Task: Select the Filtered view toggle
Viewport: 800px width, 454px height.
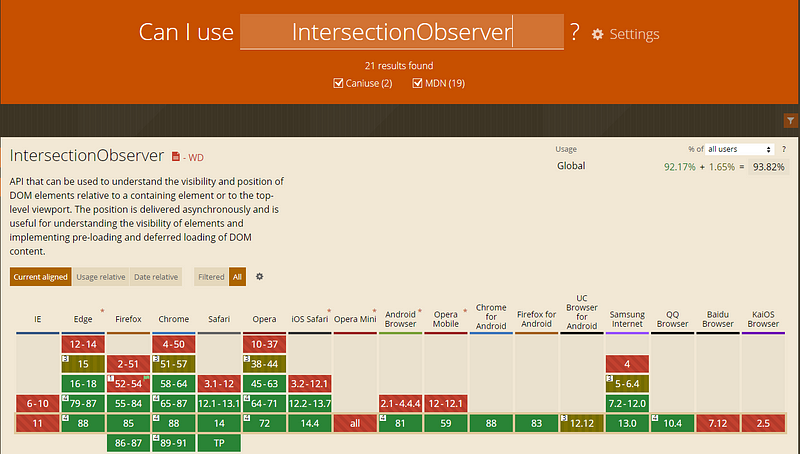Action: (x=211, y=277)
